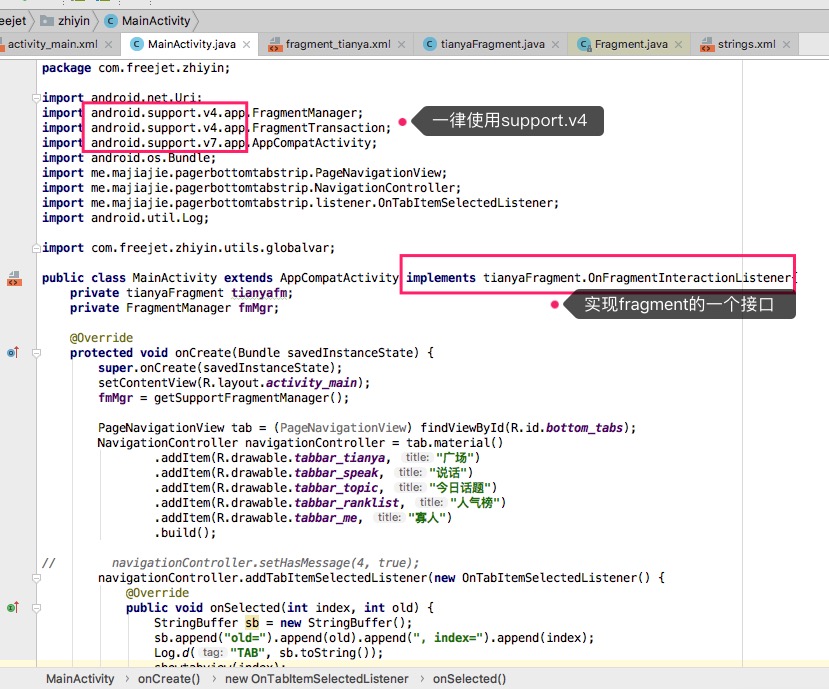Click the .build() call
The width and height of the screenshot is (829, 689).
(x=185, y=532)
